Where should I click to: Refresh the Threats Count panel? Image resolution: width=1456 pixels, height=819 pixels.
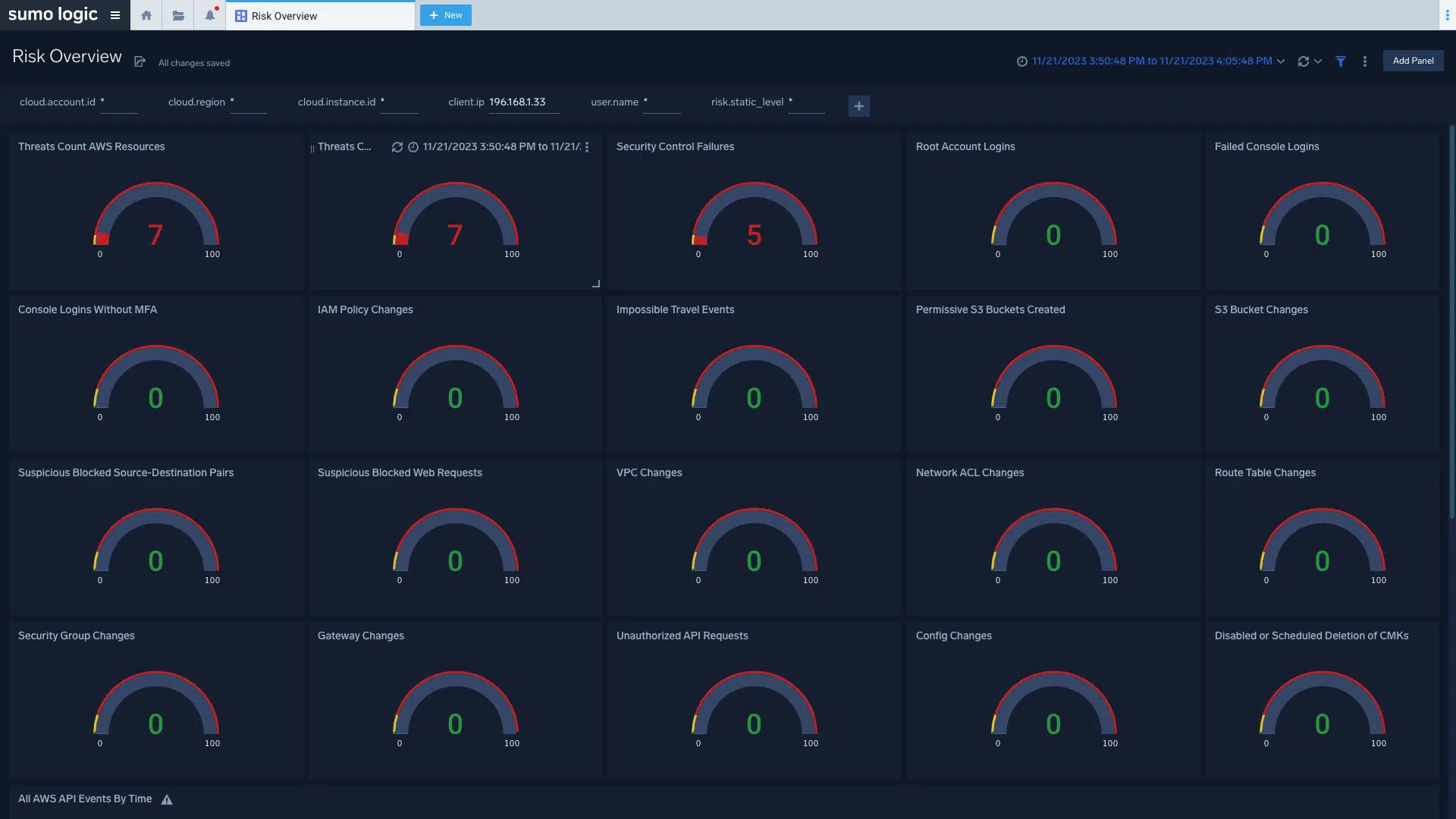point(397,147)
